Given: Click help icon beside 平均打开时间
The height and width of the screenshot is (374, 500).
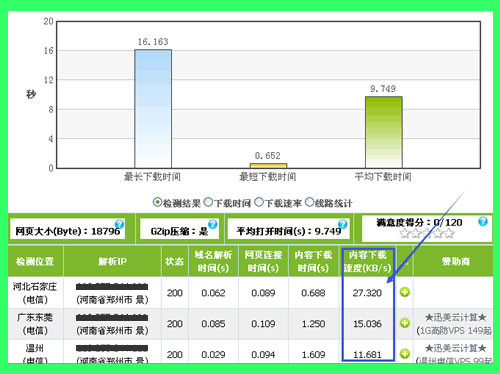Looking at the screenshot, I should point(342,224).
